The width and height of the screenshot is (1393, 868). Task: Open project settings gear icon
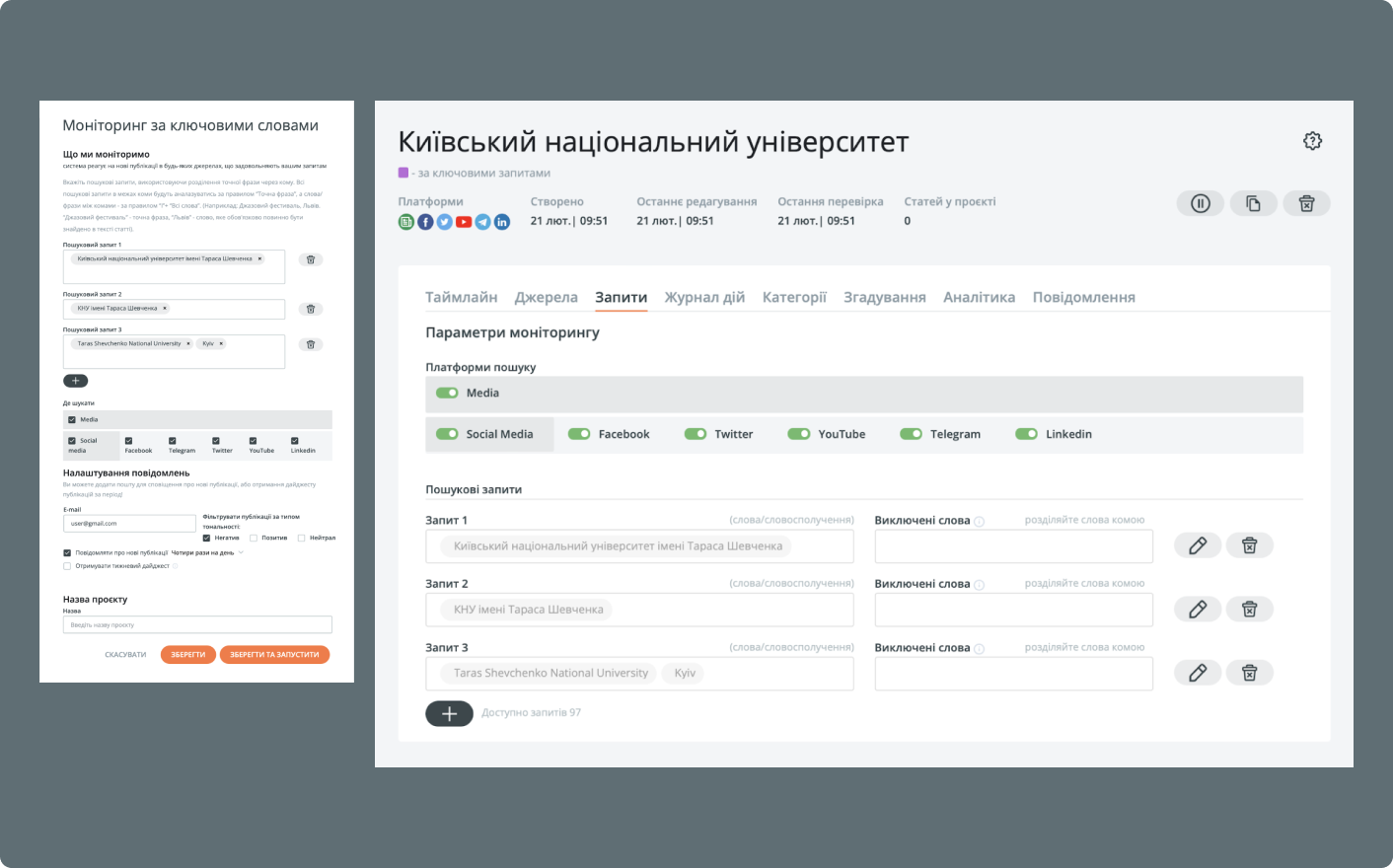coord(1312,141)
